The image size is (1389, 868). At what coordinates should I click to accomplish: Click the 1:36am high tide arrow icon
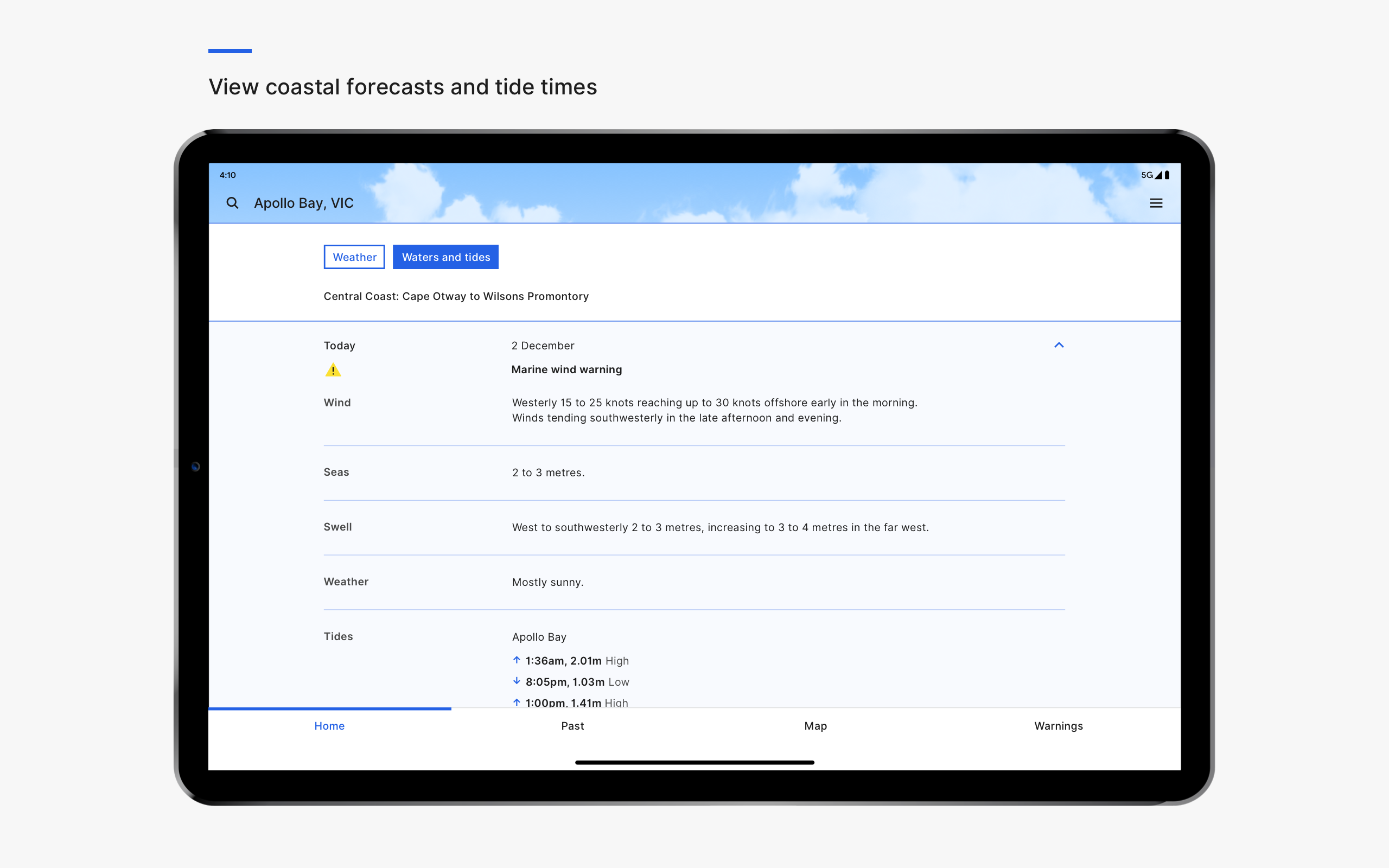point(517,660)
